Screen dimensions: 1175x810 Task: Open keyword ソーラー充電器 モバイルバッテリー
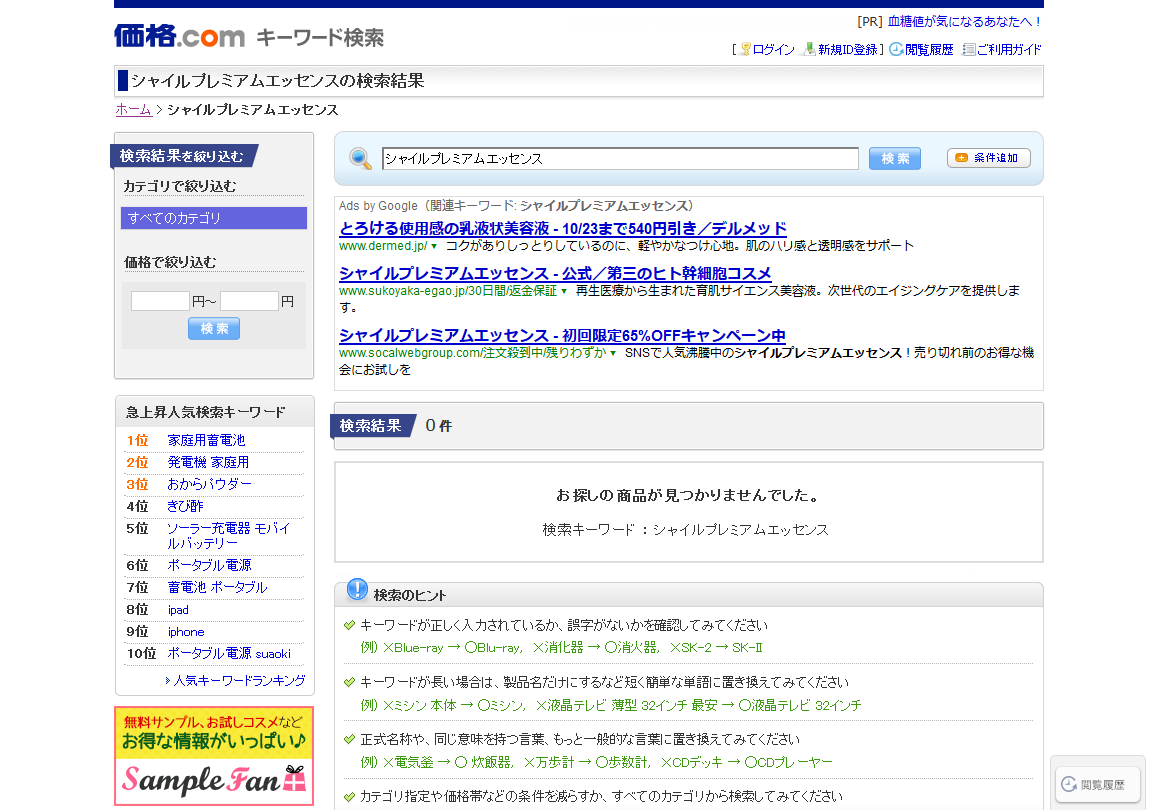(x=229, y=536)
